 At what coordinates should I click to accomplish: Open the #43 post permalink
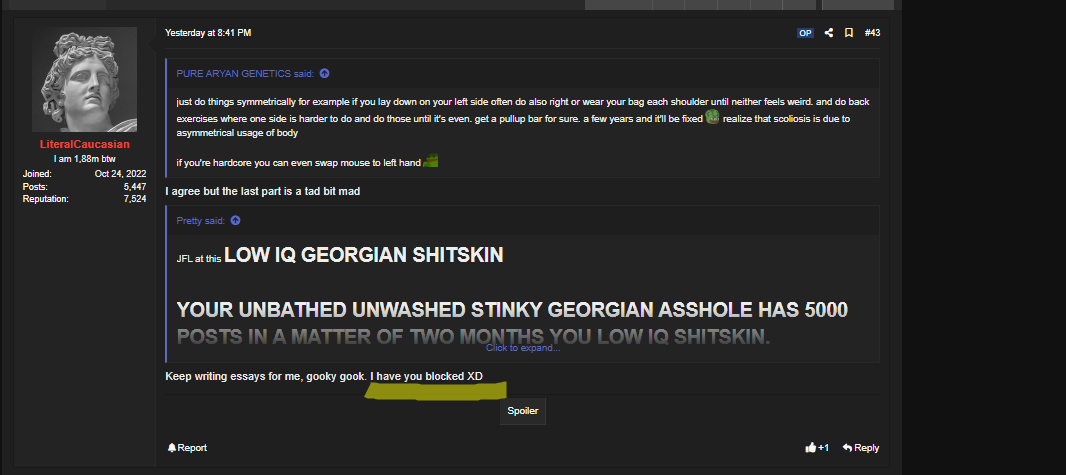point(872,33)
